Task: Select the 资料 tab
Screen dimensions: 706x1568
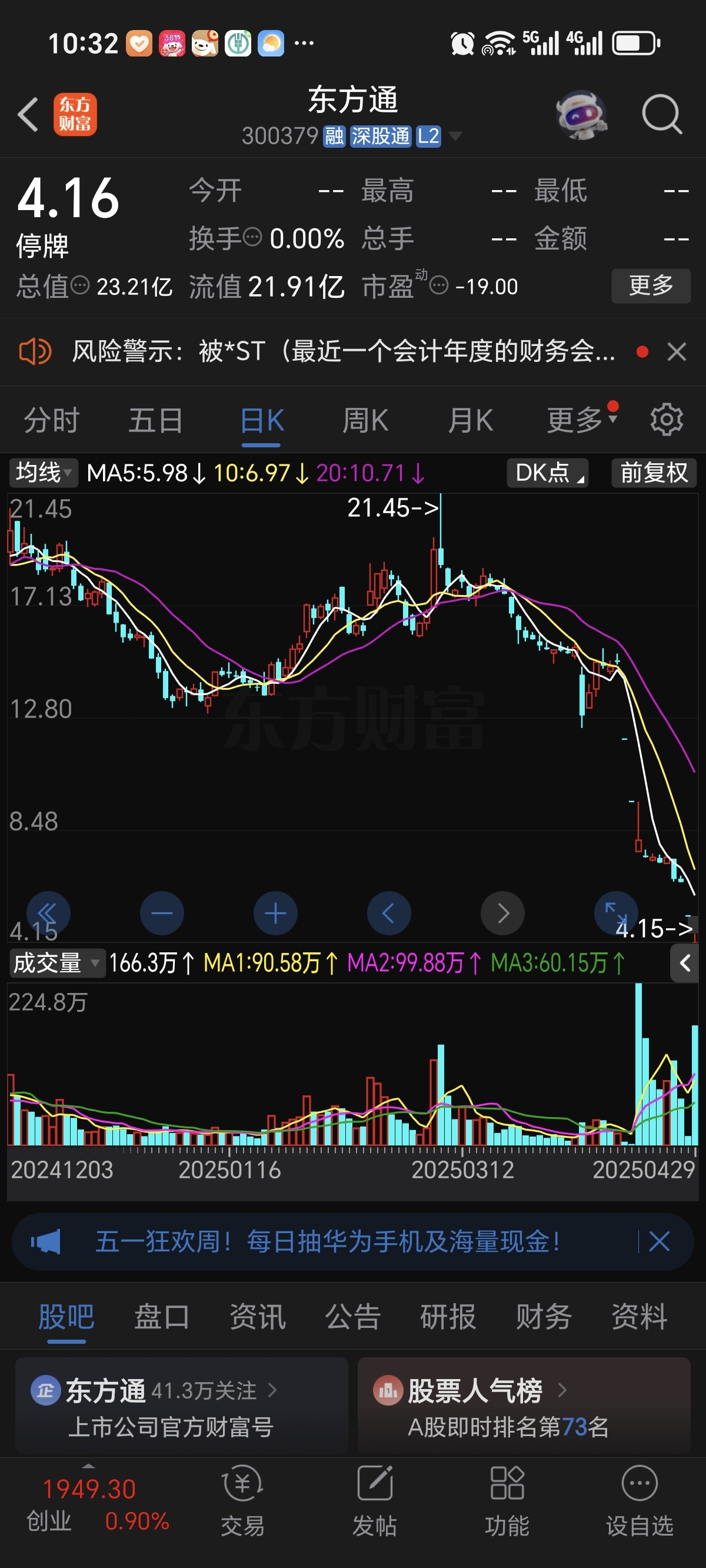Action: click(640, 1317)
